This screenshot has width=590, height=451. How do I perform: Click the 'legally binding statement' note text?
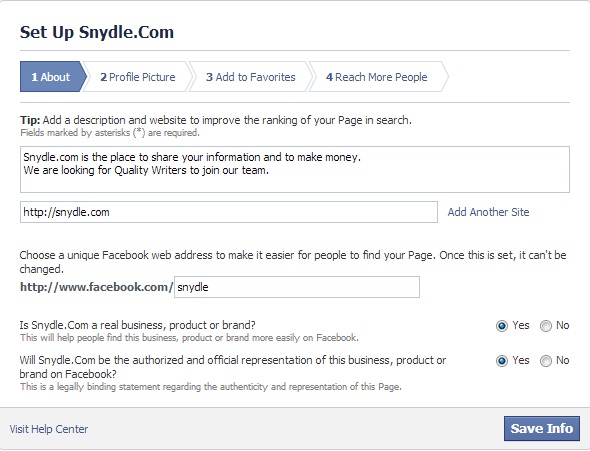tap(211, 387)
